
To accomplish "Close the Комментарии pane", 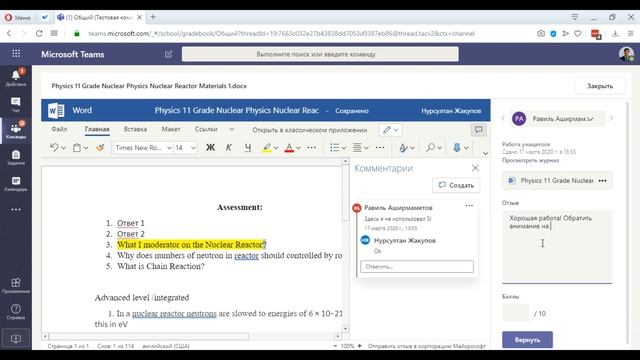I will tap(475, 168).
